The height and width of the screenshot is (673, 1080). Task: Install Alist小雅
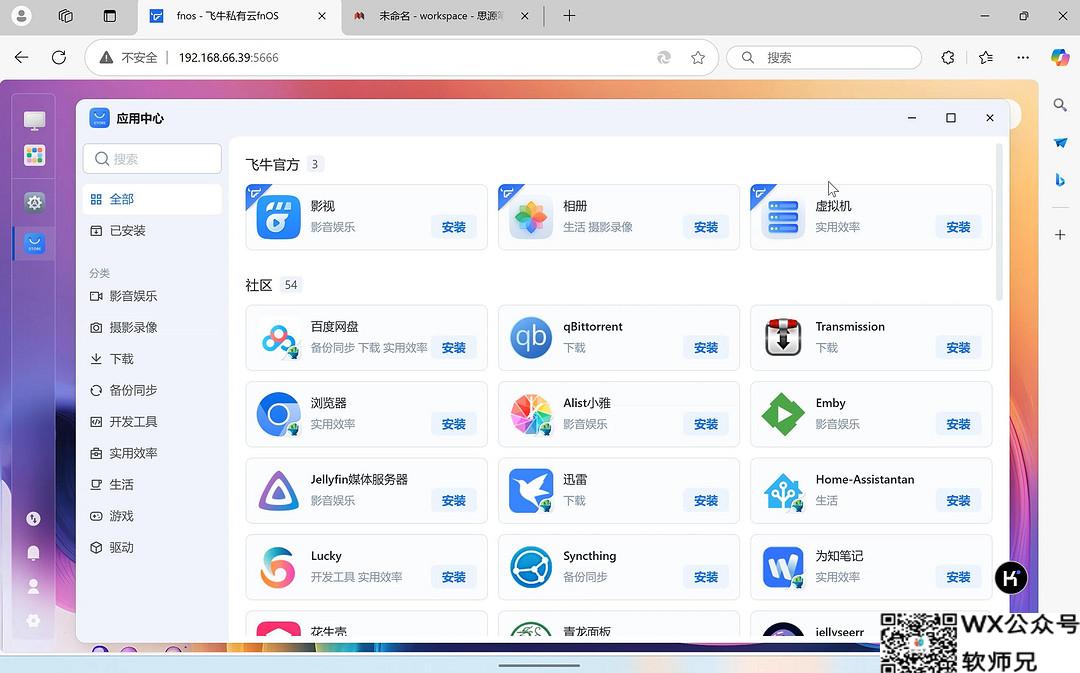(x=706, y=424)
